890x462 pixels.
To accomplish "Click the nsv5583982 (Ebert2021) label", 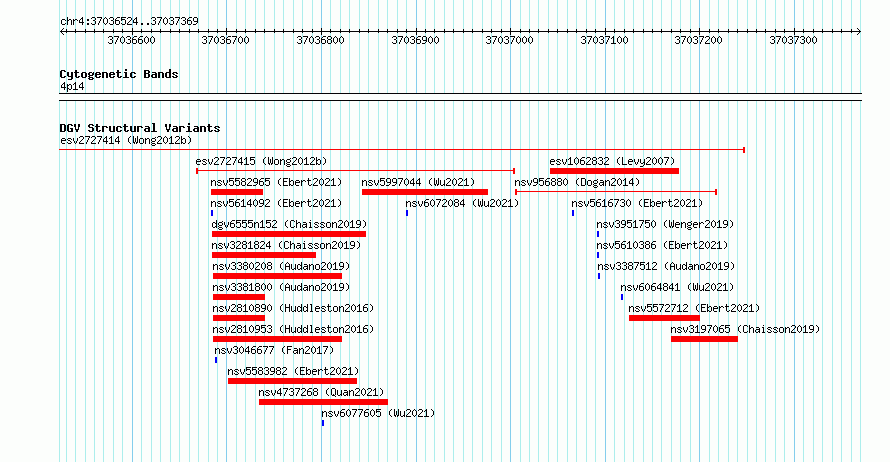I will (x=293, y=371).
